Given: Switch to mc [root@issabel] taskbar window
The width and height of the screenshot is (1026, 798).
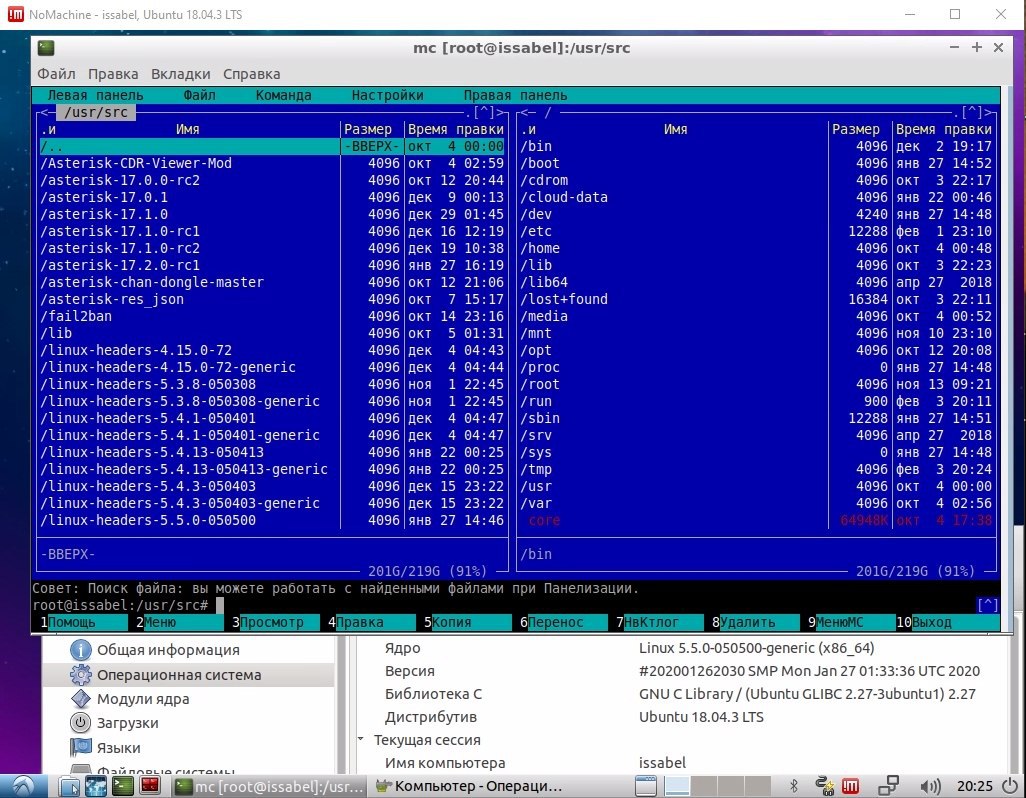Looking at the screenshot, I should tap(270, 786).
